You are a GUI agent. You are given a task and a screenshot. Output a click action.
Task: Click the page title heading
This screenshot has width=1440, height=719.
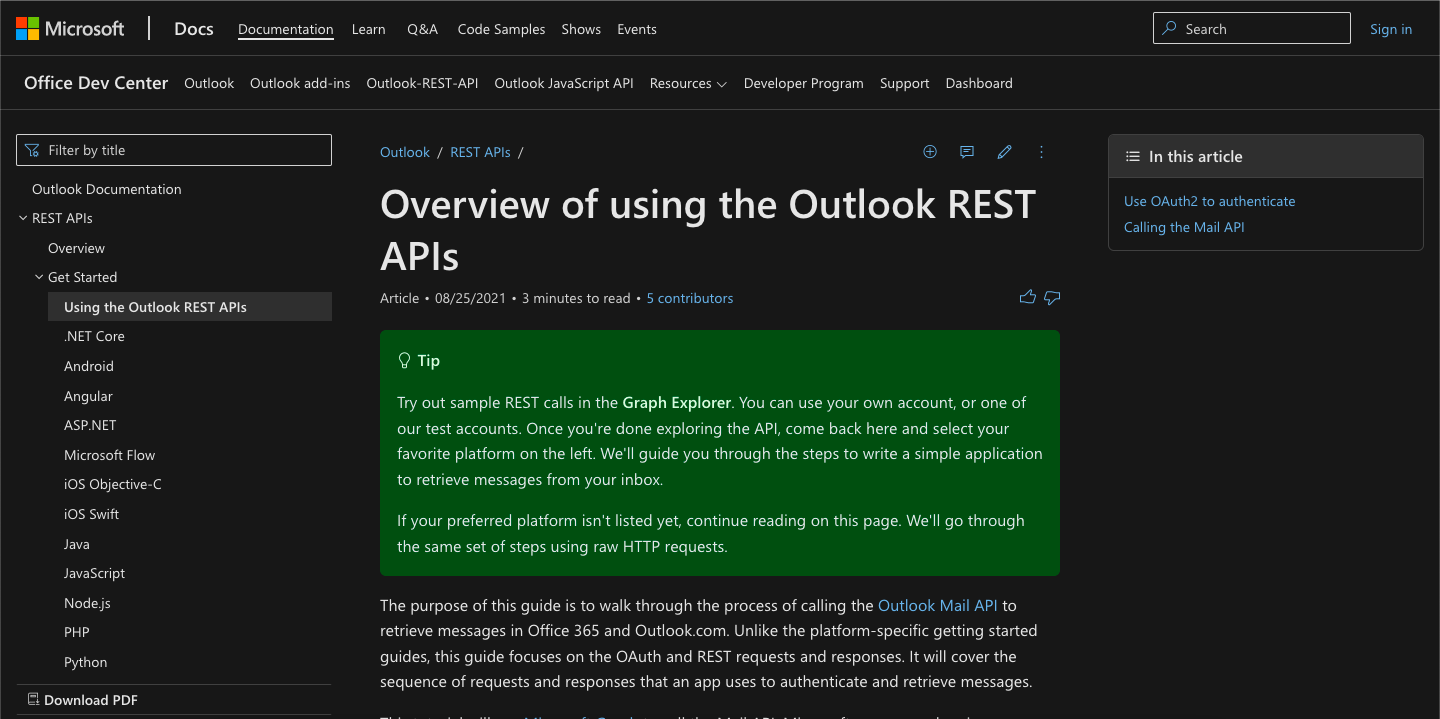point(708,230)
